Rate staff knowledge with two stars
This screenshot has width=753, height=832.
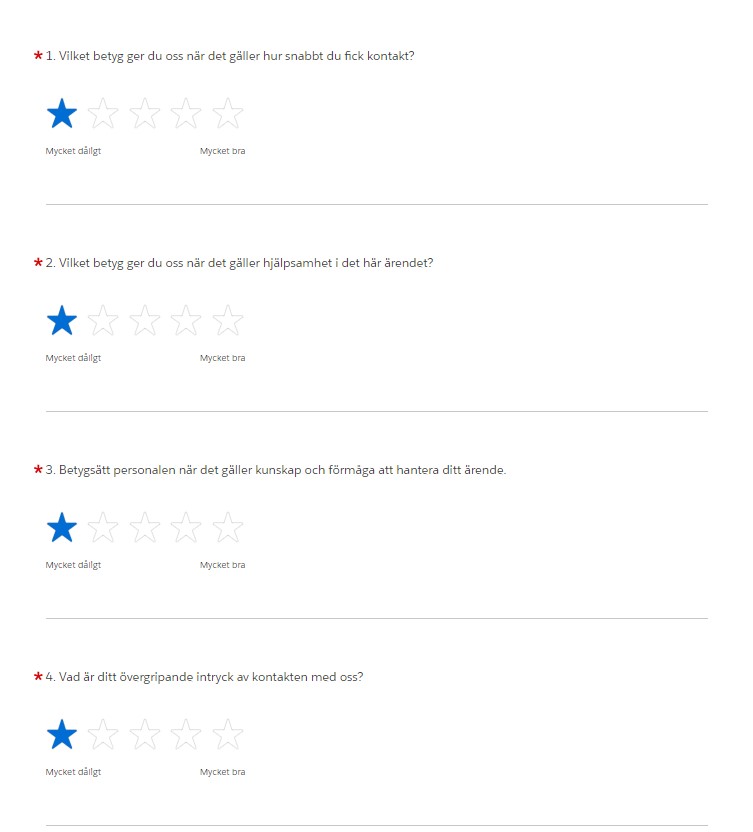click(103, 527)
